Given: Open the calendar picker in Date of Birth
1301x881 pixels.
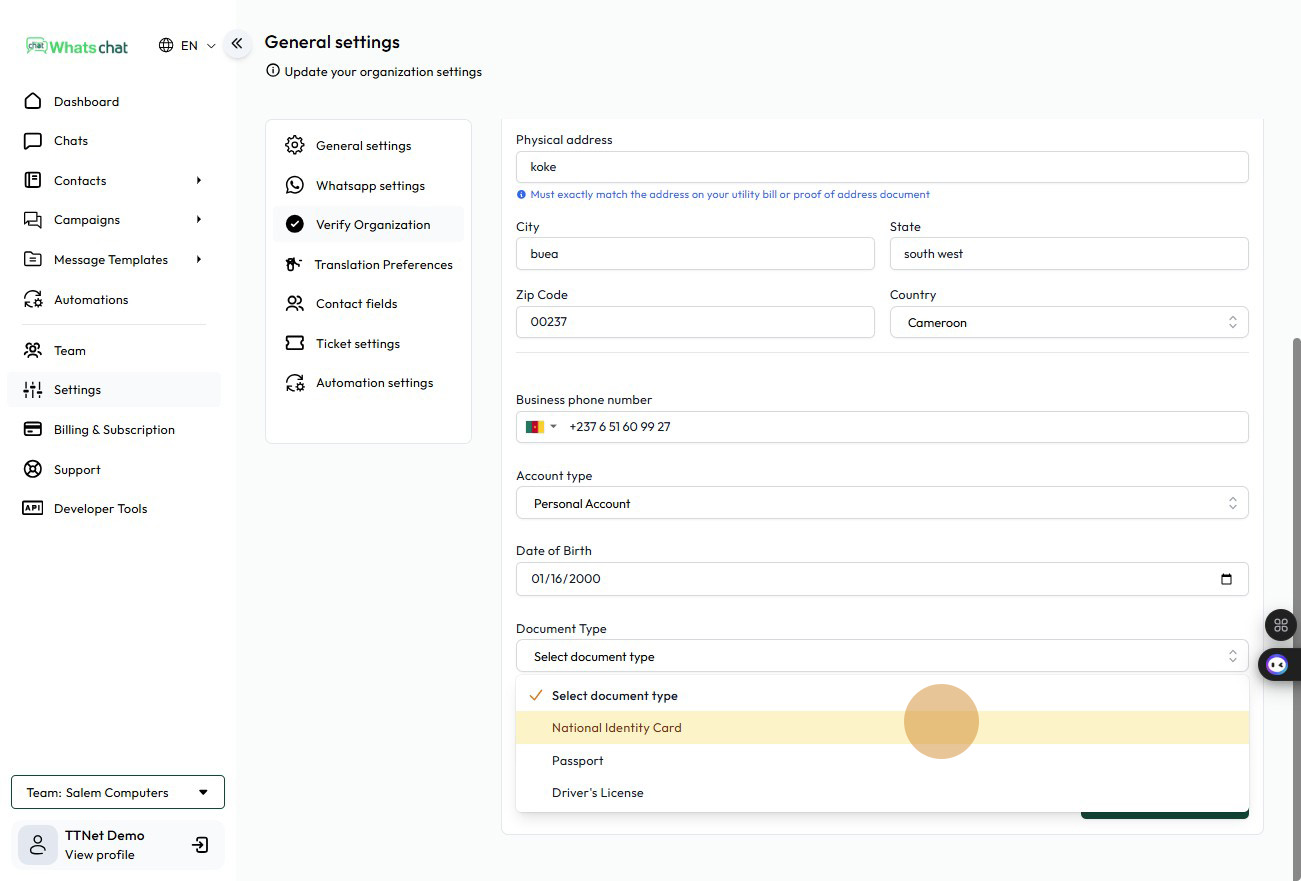Looking at the screenshot, I should click(x=1226, y=579).
